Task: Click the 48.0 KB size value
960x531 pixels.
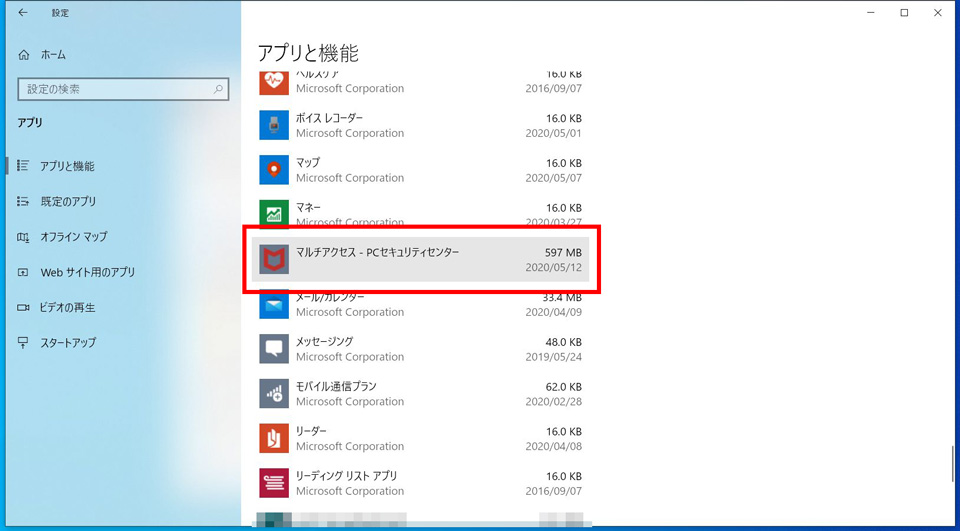Action: (563, 342)
